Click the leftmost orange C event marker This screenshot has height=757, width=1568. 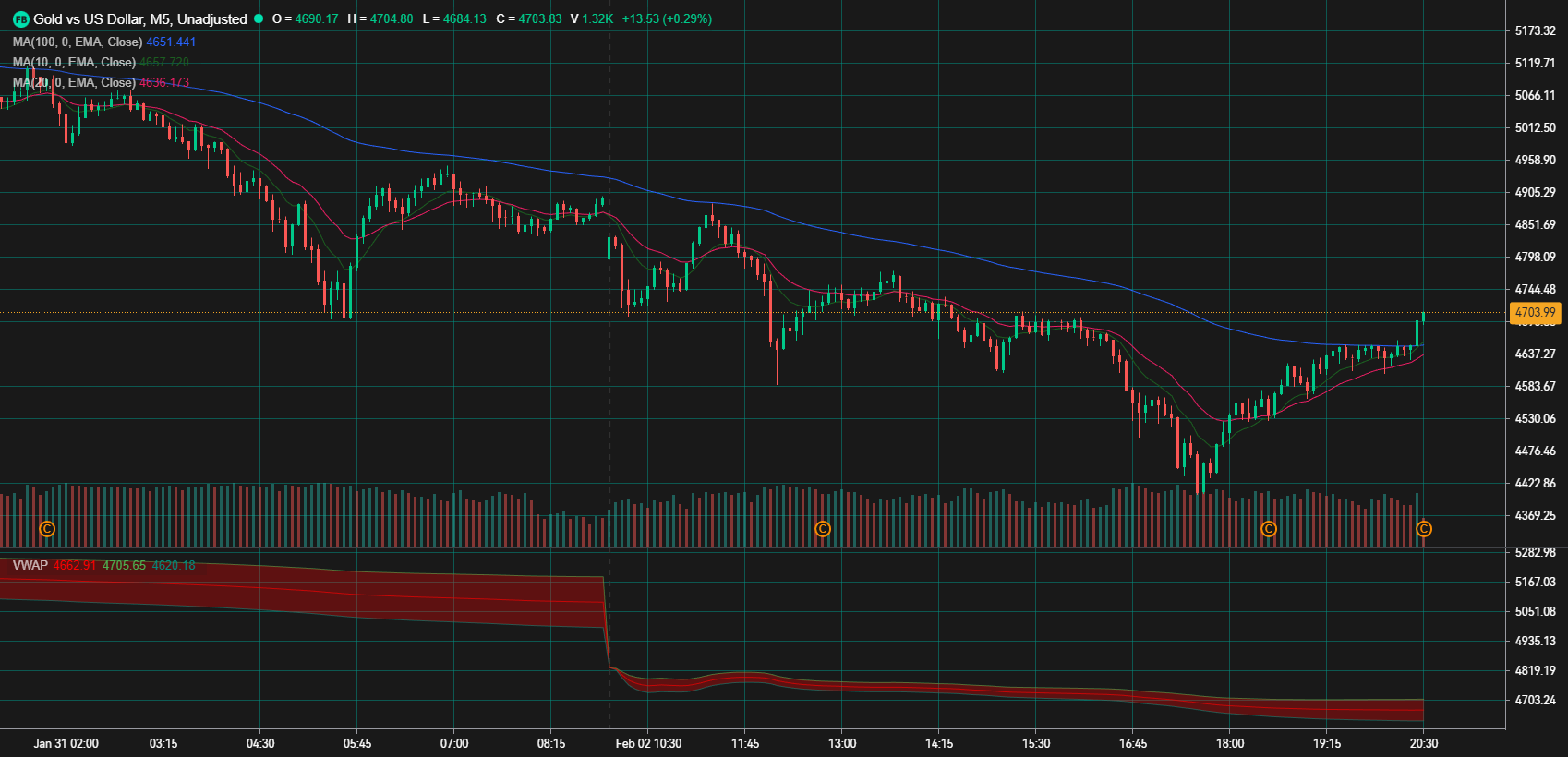tap(47, 529)
